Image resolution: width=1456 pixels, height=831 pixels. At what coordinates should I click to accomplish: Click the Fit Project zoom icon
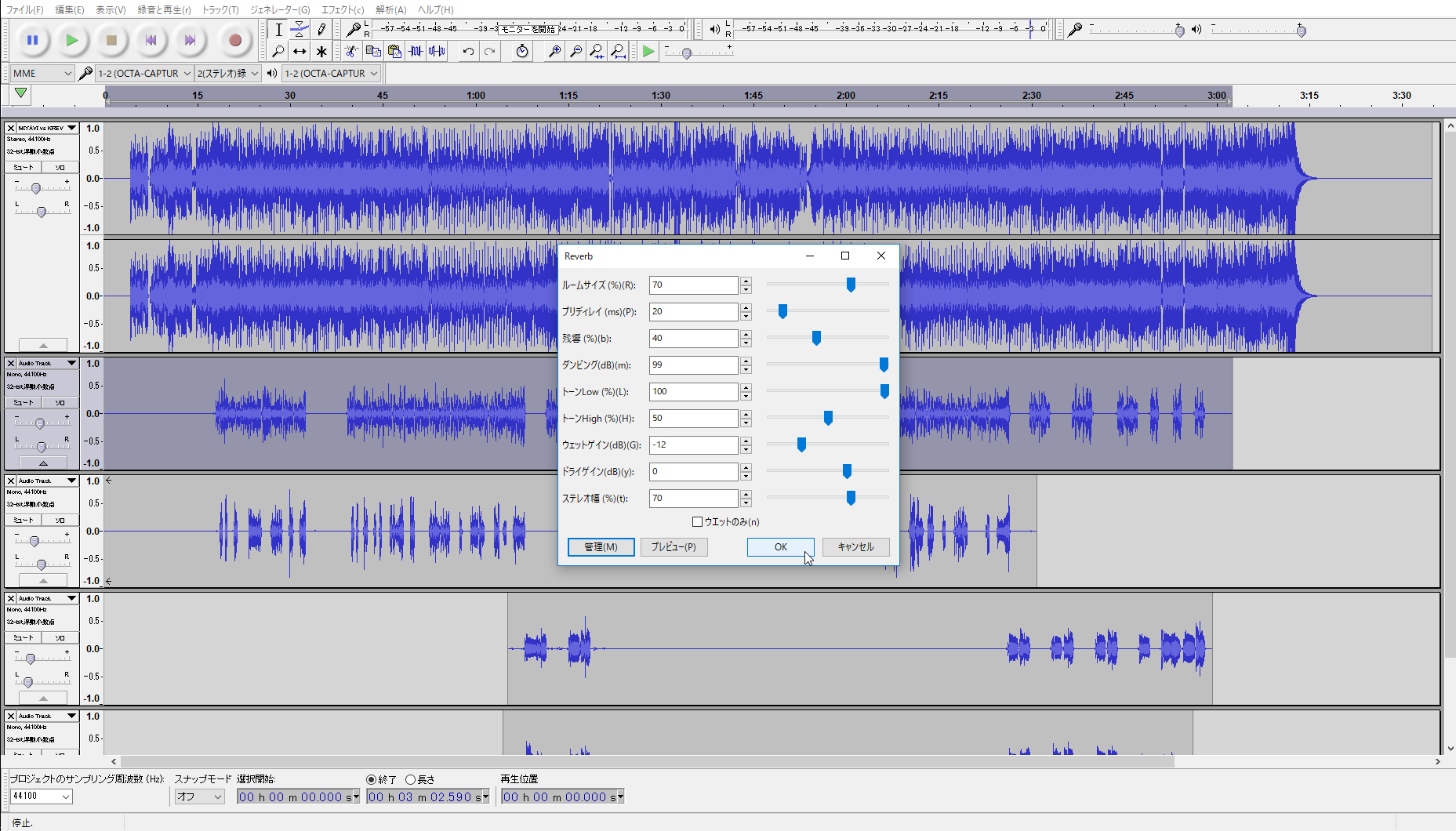click(619, 52)
